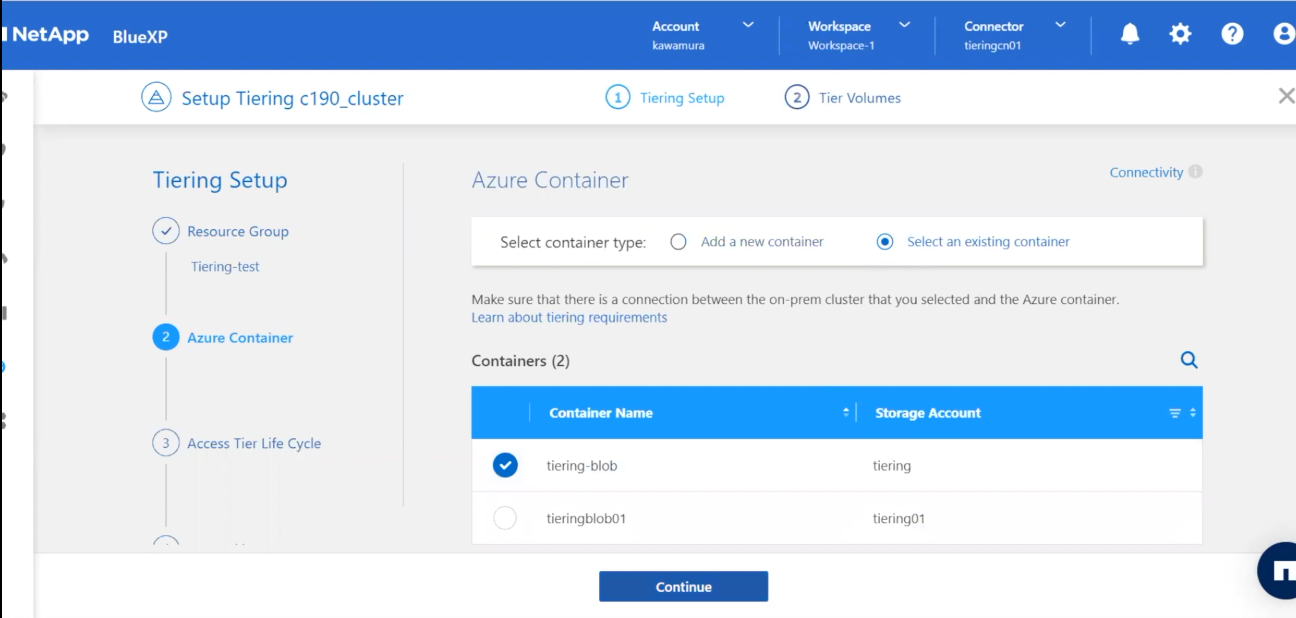Close the Setup Tiering wizard
Image resolution: width=1296 pixels, height=618 pixels.
click(x=1286, y=97)
